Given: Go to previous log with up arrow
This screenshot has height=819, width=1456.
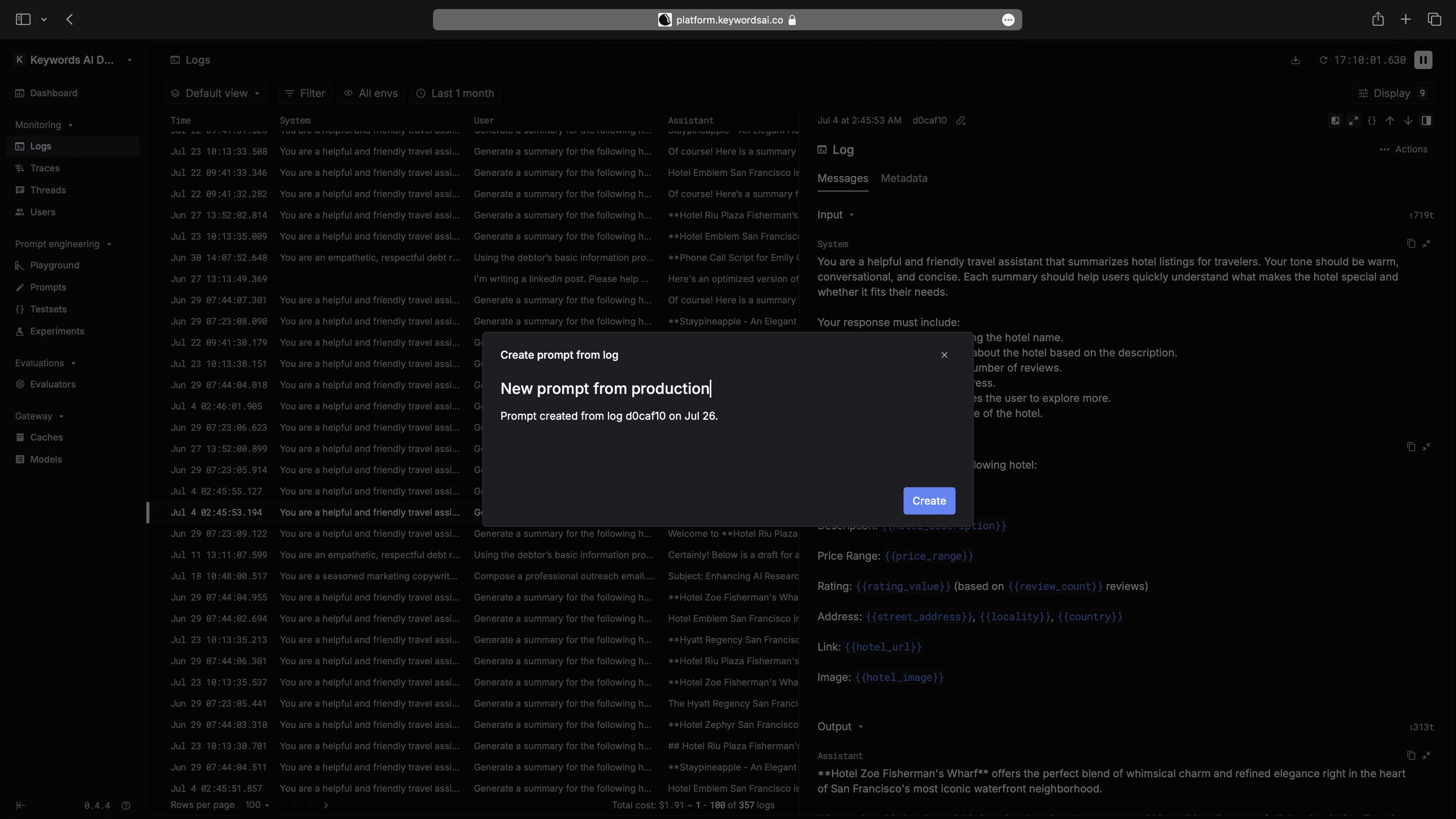Looking at the screenshot, I should pyautogui.click(x=1390, y=121).
